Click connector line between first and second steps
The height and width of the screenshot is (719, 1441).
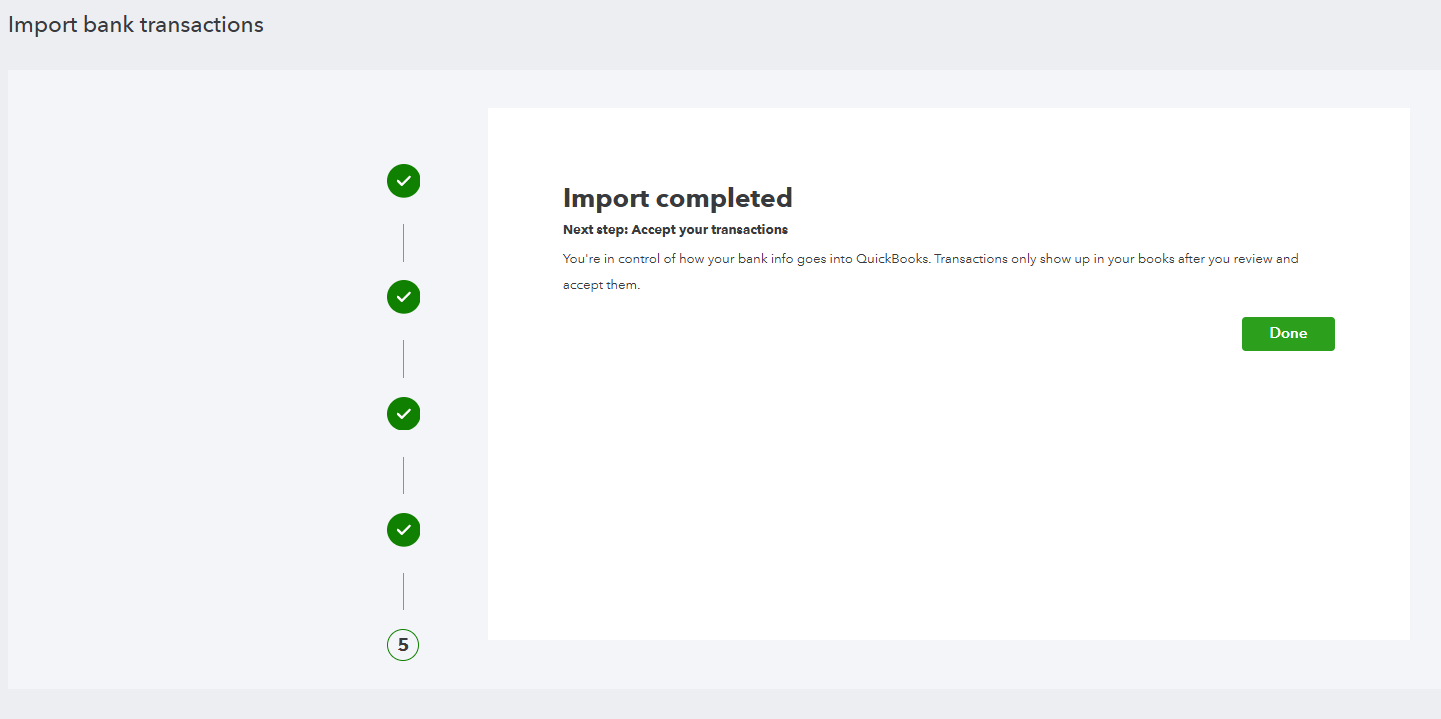point(403,242)
